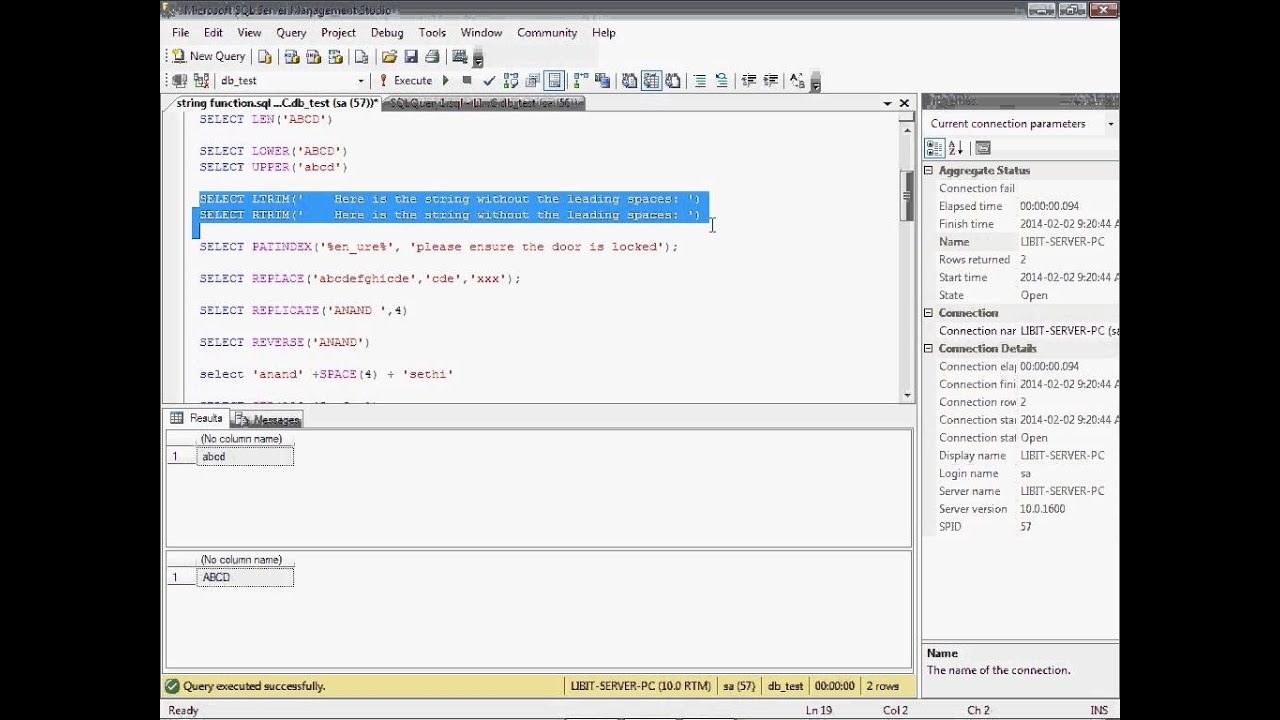The width and height of the screenshot is (1280, 720).
Task: Open the View menu
Action: pyautogui.click(x=249, y=32)
